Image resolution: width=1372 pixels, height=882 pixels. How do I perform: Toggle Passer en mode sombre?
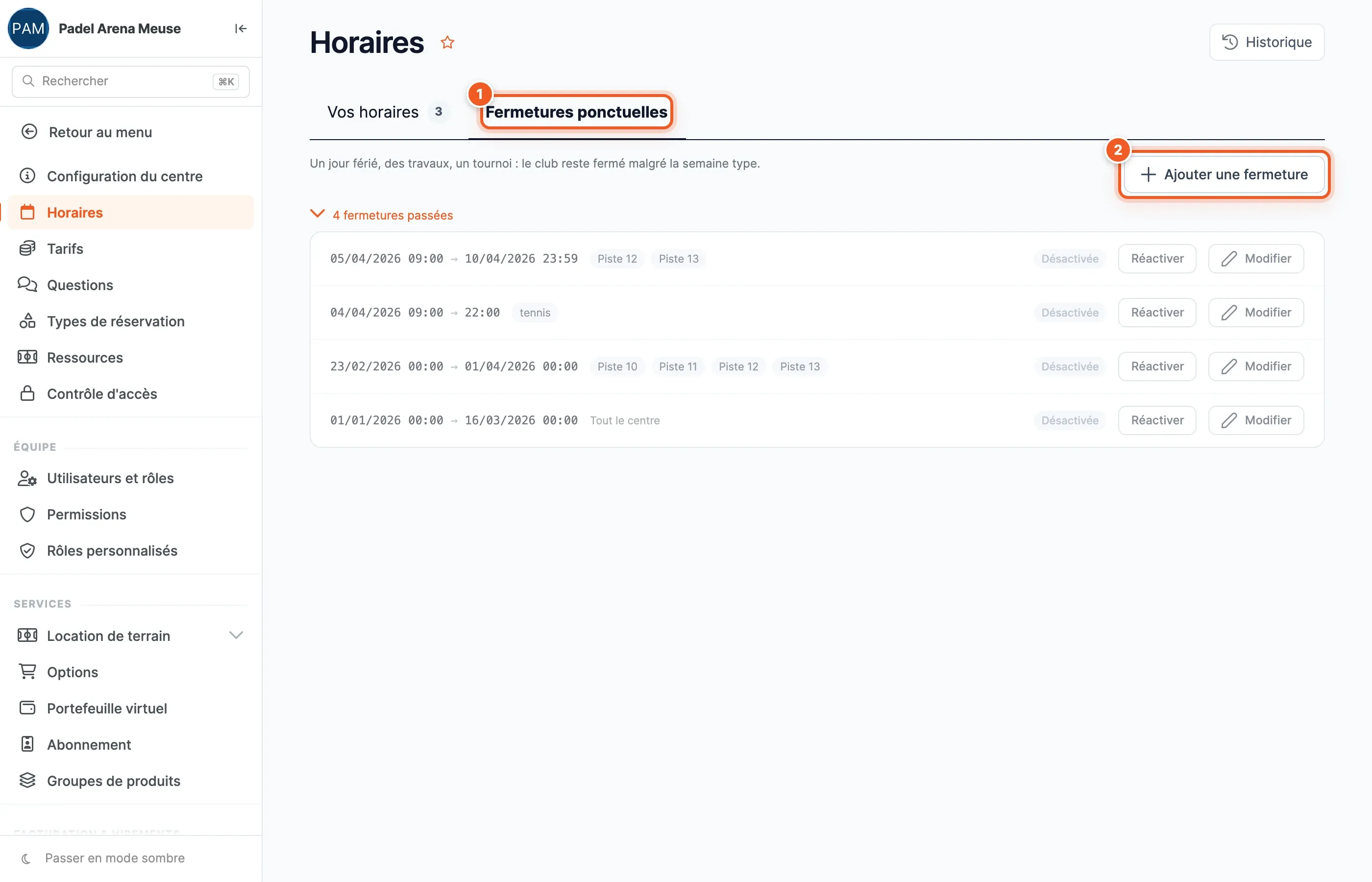click(103, 857)
